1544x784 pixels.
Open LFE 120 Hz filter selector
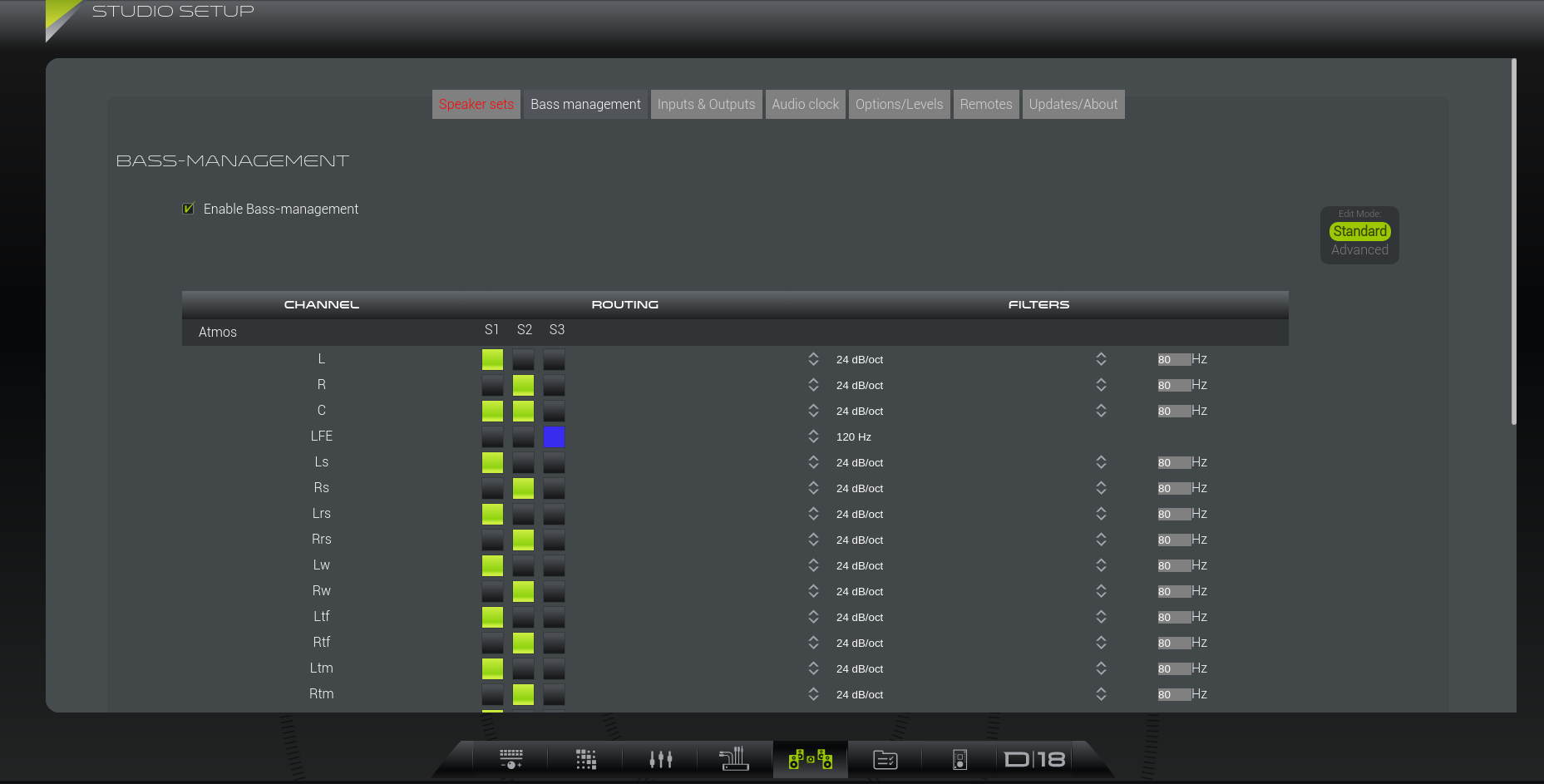[813, 436]
